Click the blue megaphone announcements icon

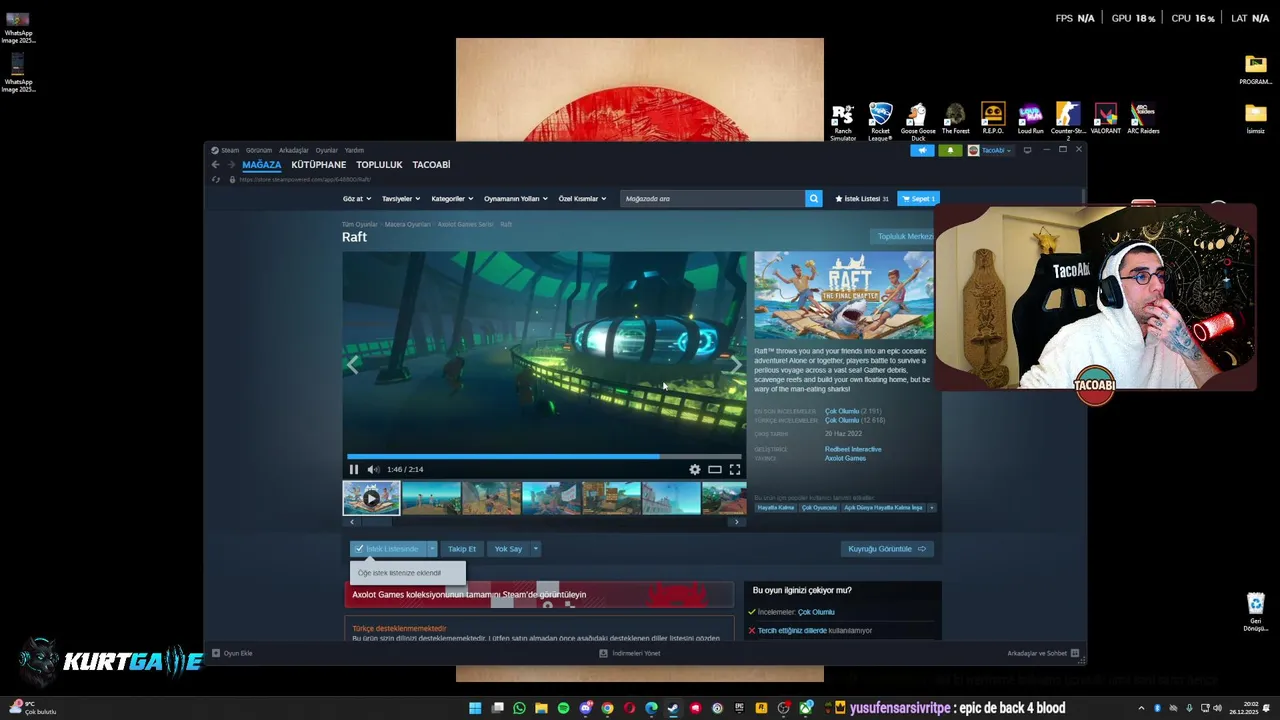[x=922, y=150]
